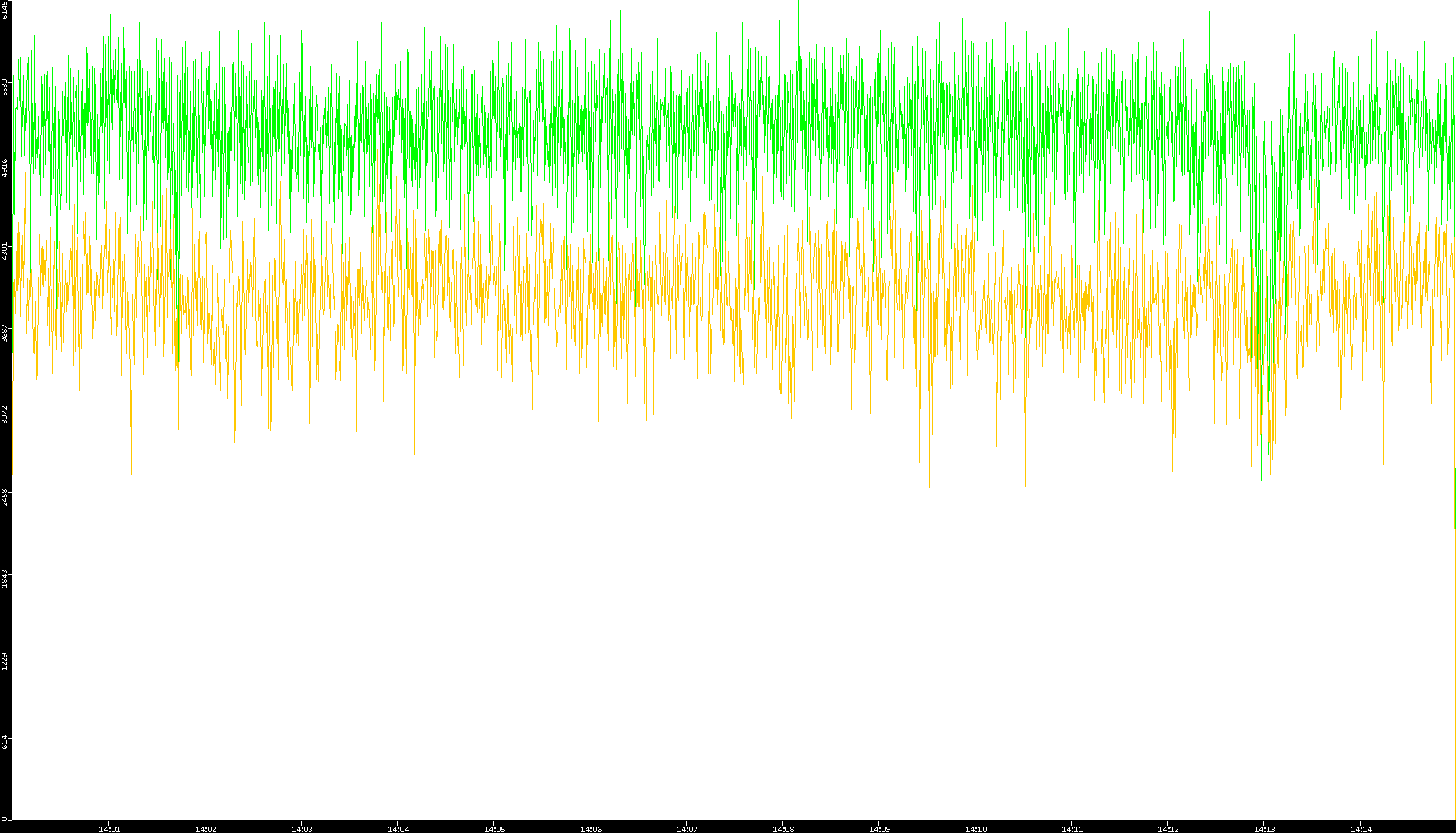Click the 14:10 time label
The width and height of the screenshot is (1456, 833).
976,828
